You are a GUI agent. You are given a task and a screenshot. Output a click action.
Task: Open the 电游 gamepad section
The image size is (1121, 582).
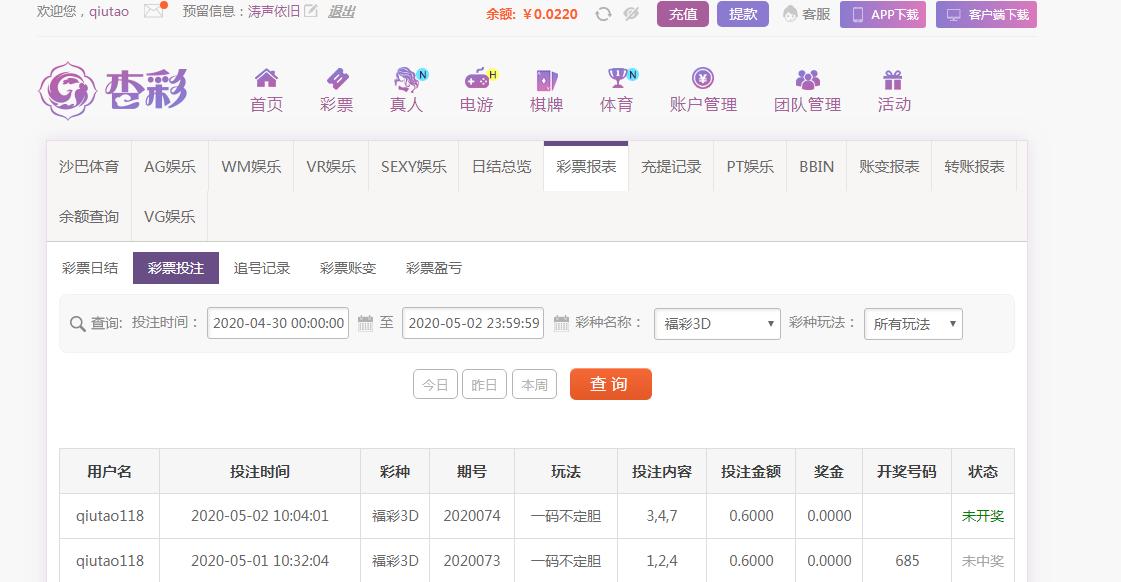click(x=477, y=90)
